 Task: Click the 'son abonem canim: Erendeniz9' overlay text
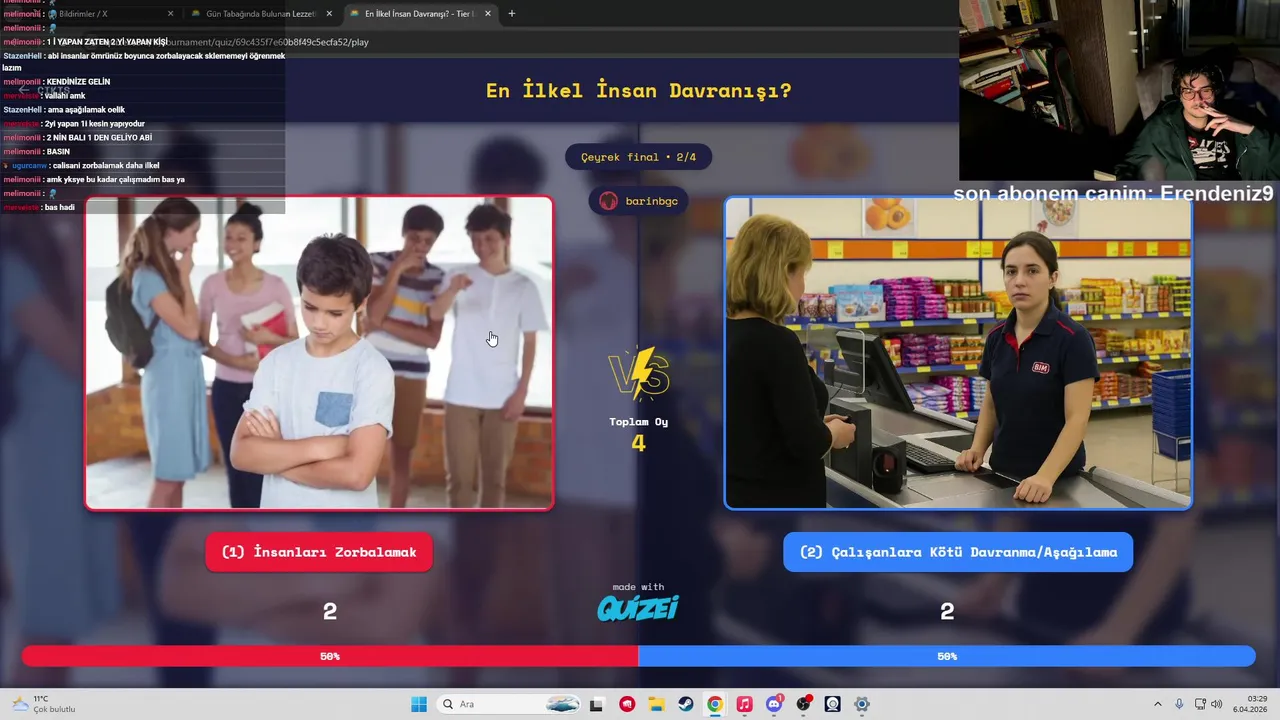tap(1113, 193)
